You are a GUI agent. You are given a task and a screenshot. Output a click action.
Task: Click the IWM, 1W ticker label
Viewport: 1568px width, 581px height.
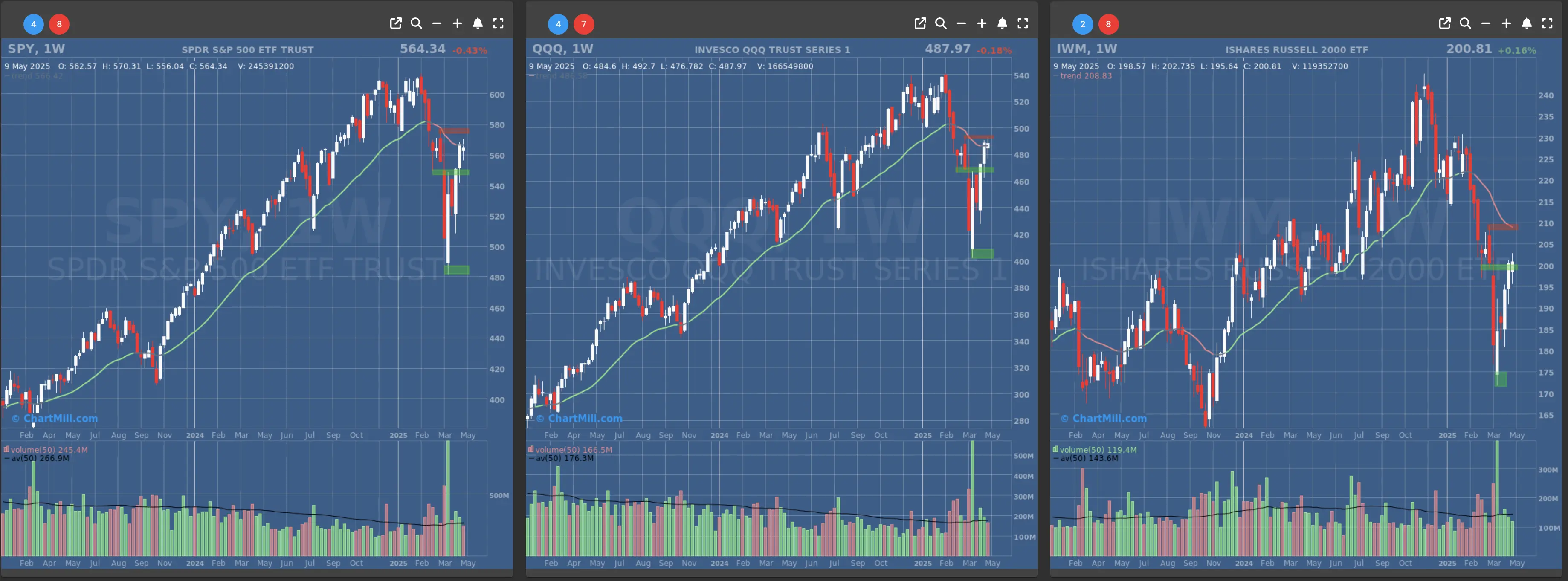[1087, 49]
